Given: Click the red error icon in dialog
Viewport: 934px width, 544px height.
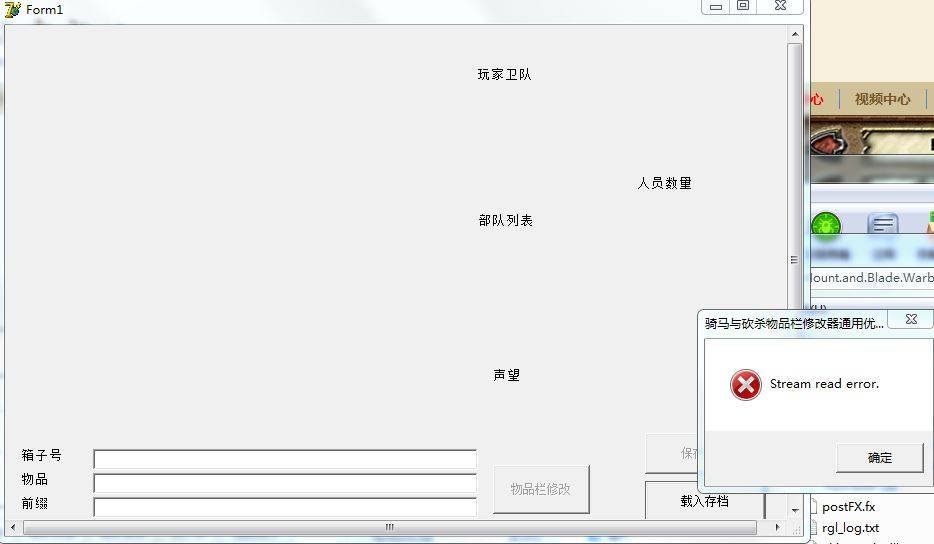Looking at the screenshot, I should [x=746, y=385].
